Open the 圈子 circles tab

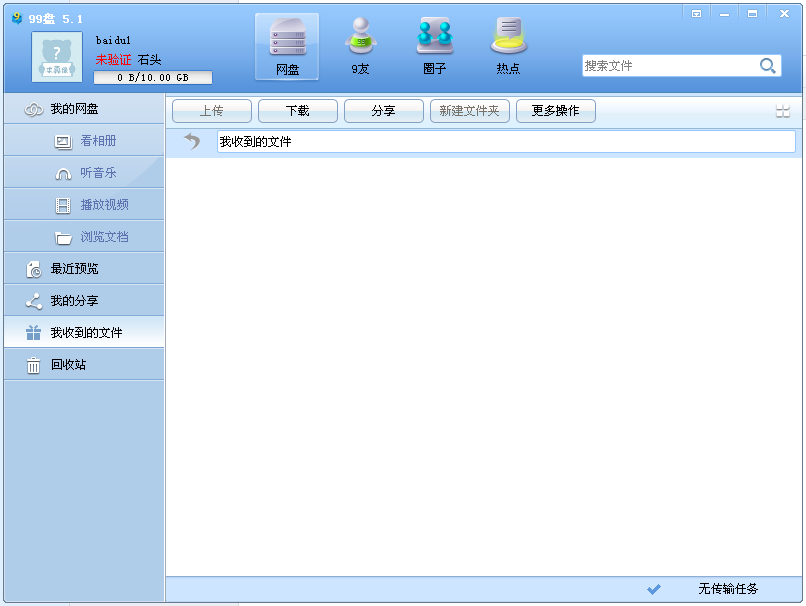pyautogui.click(x=435, y=46)
